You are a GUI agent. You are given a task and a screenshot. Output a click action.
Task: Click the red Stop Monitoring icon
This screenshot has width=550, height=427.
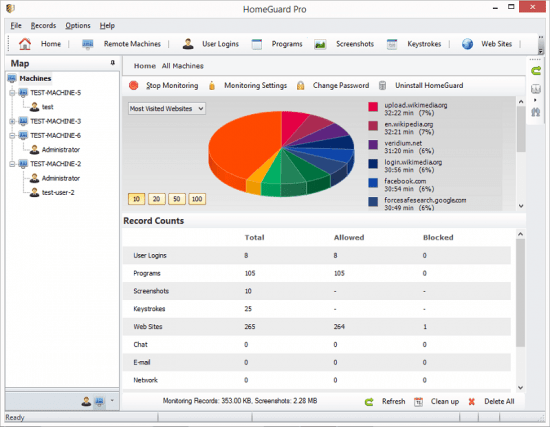(x=134, y=85)
